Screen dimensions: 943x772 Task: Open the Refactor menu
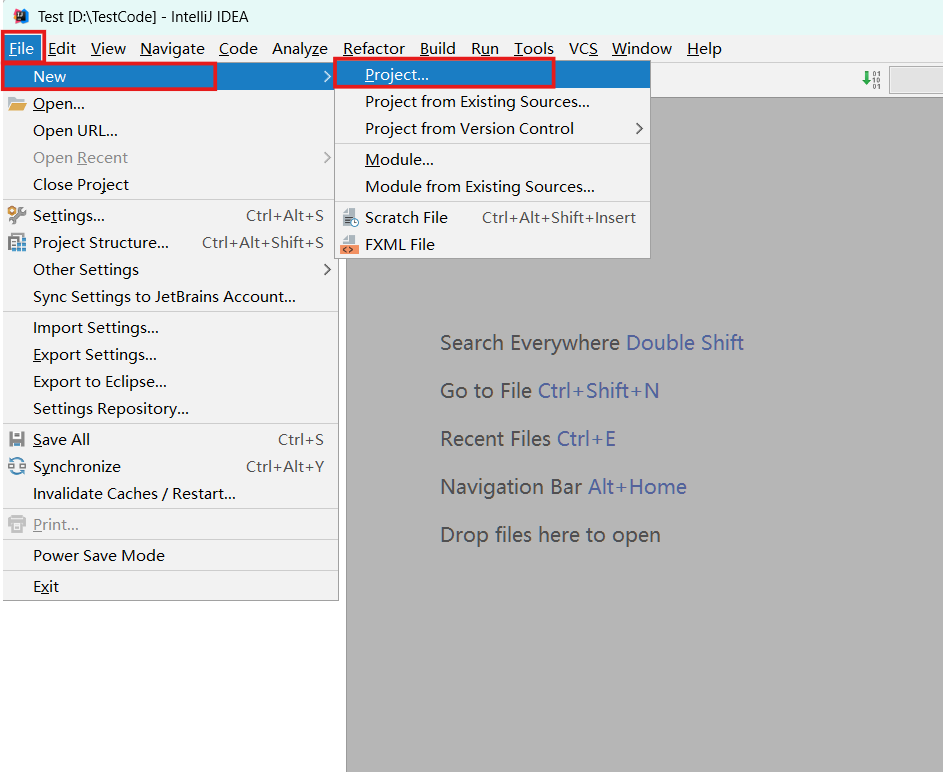coord(373,48)
